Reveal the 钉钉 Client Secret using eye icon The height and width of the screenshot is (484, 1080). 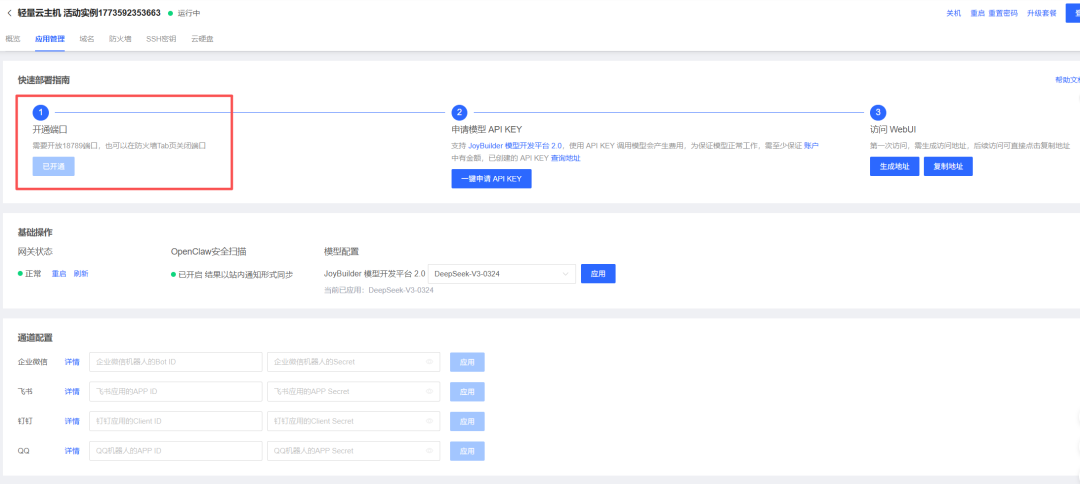(428, 421)
